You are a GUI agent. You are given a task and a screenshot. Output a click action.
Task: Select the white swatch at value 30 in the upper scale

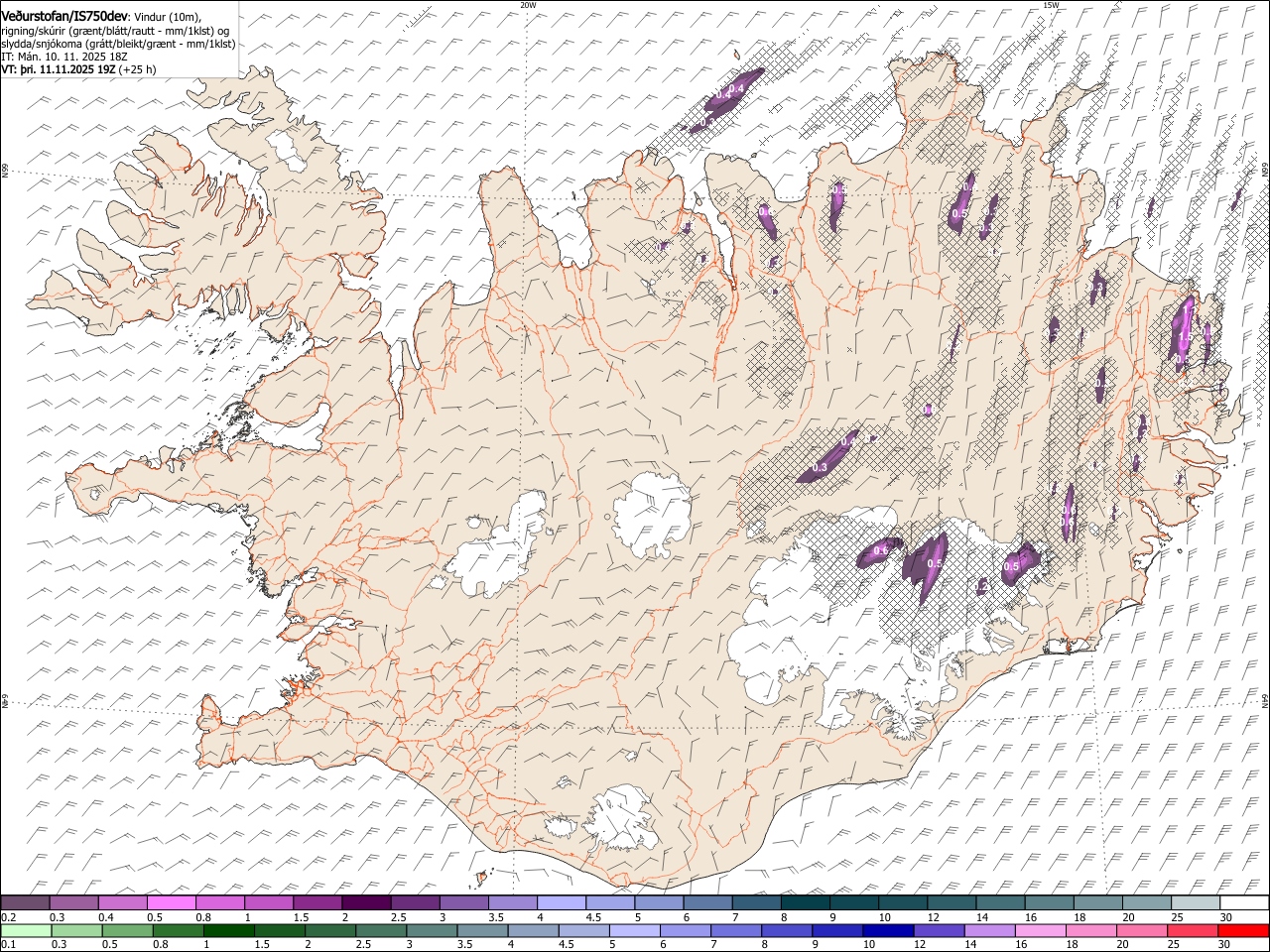1243,902
